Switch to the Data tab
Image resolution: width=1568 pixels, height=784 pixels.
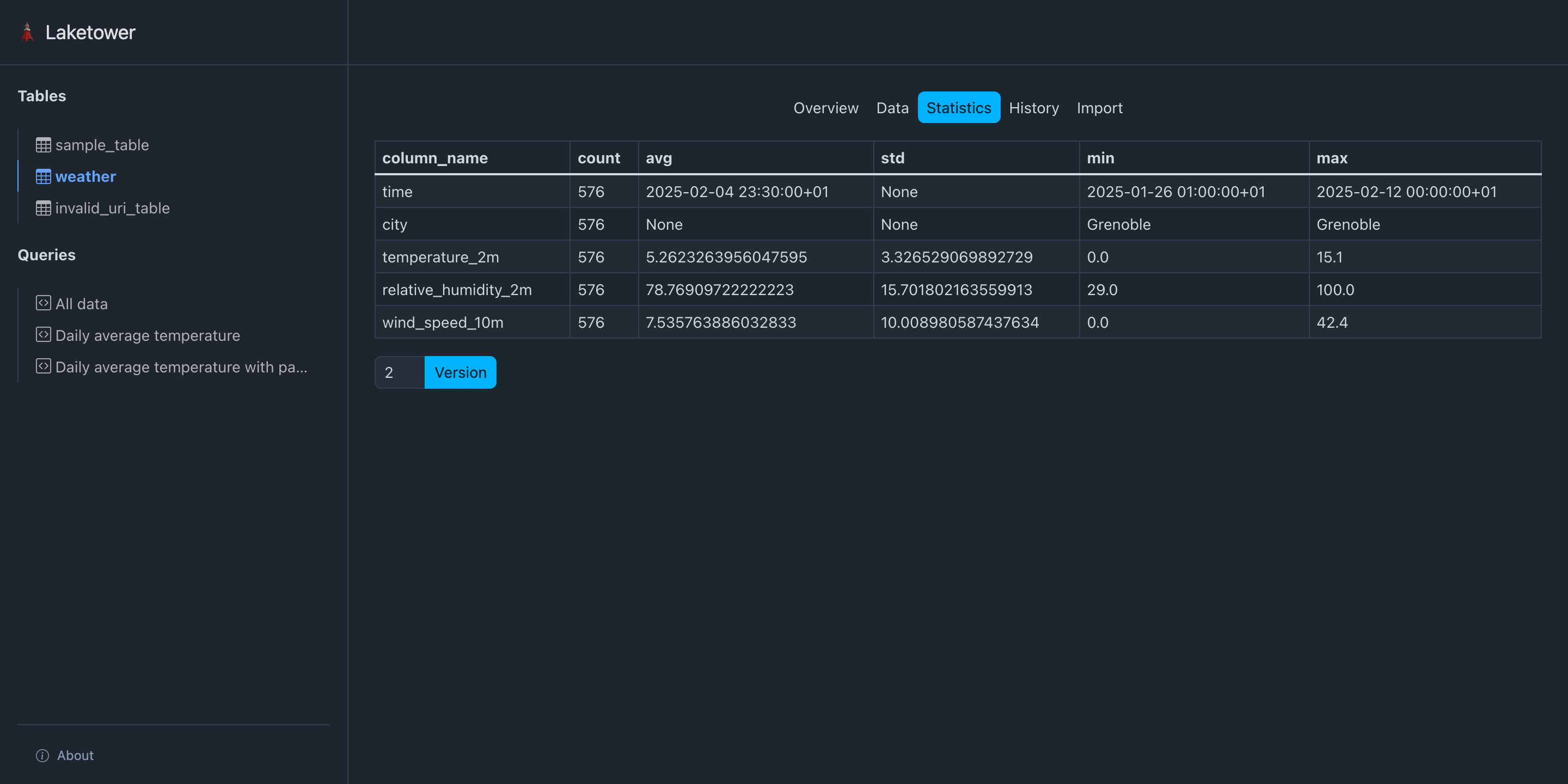click(892, 107)
